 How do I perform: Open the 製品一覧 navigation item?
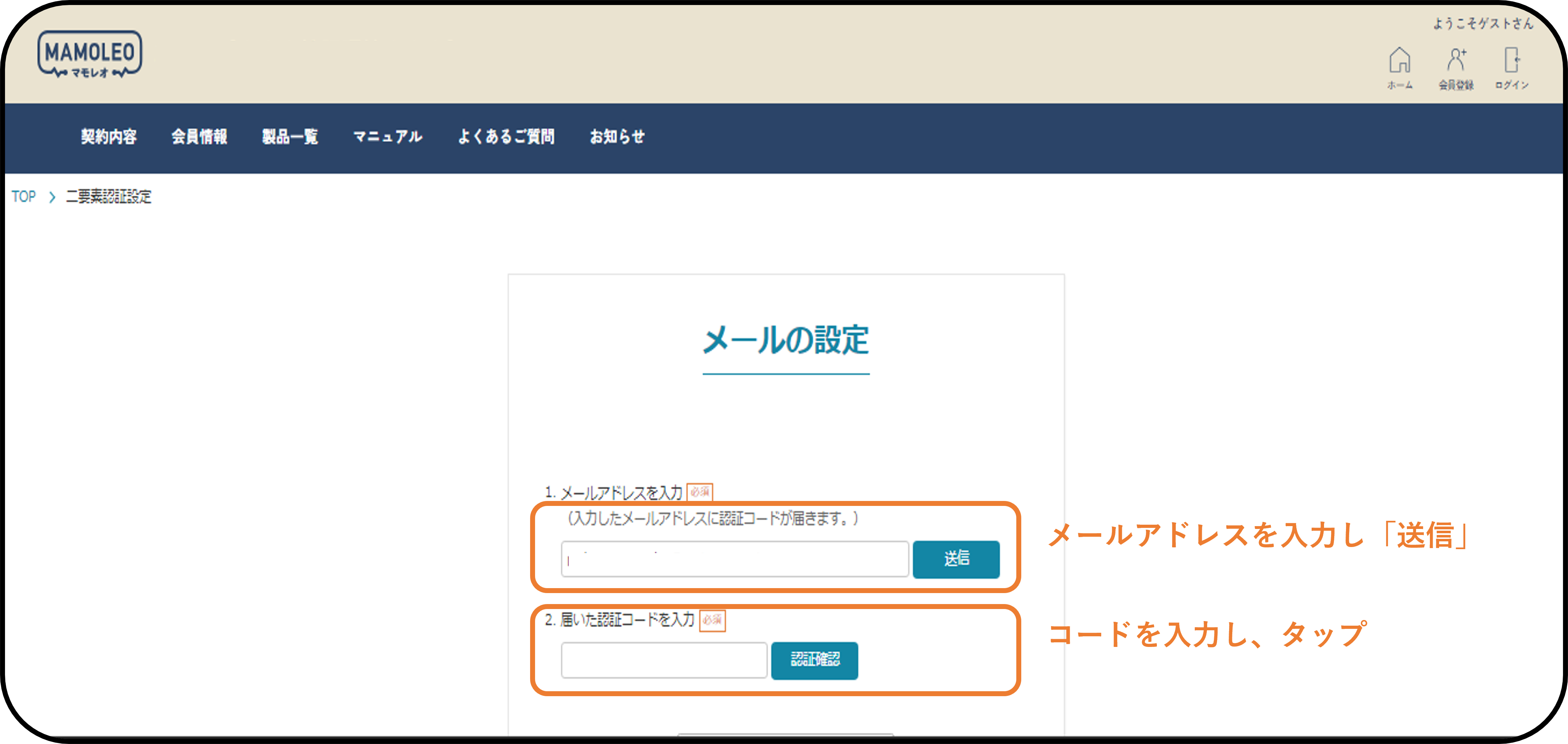coord(290,136)
